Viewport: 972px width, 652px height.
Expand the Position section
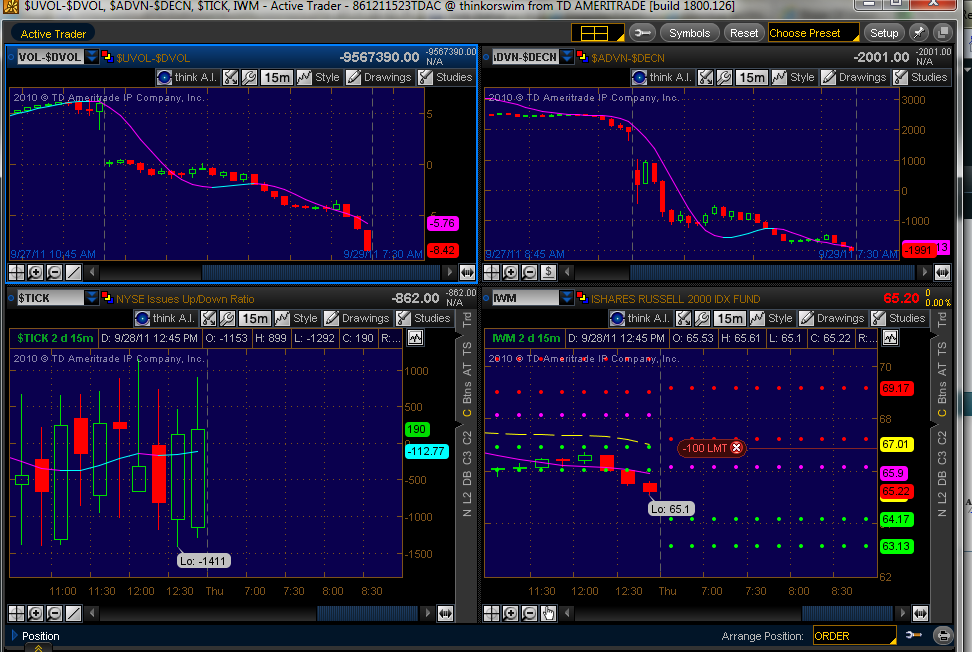coord(15,635)
